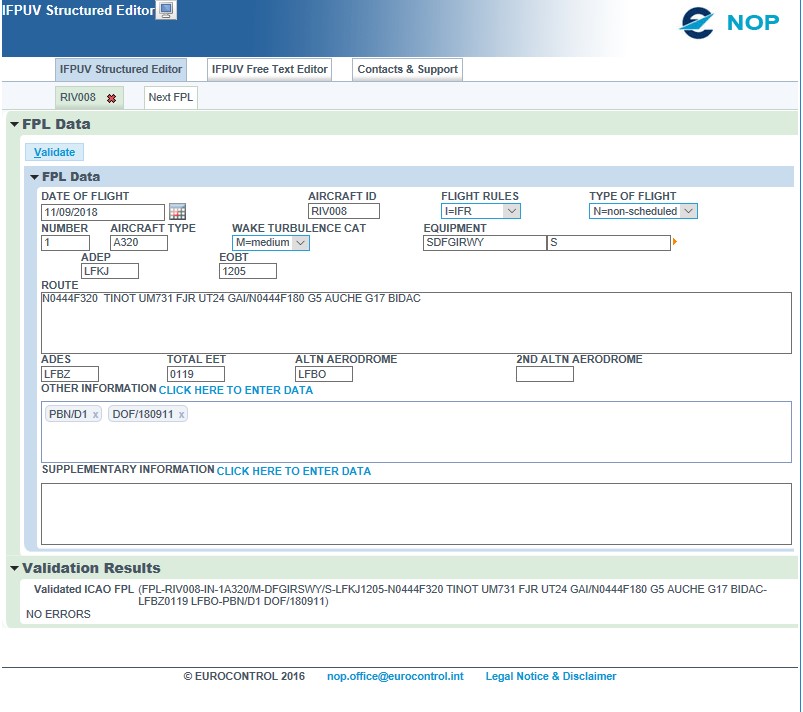Collapse the outer FPL Data section
This screenshot has width=803, height=712.
click(x=14, y=124)
